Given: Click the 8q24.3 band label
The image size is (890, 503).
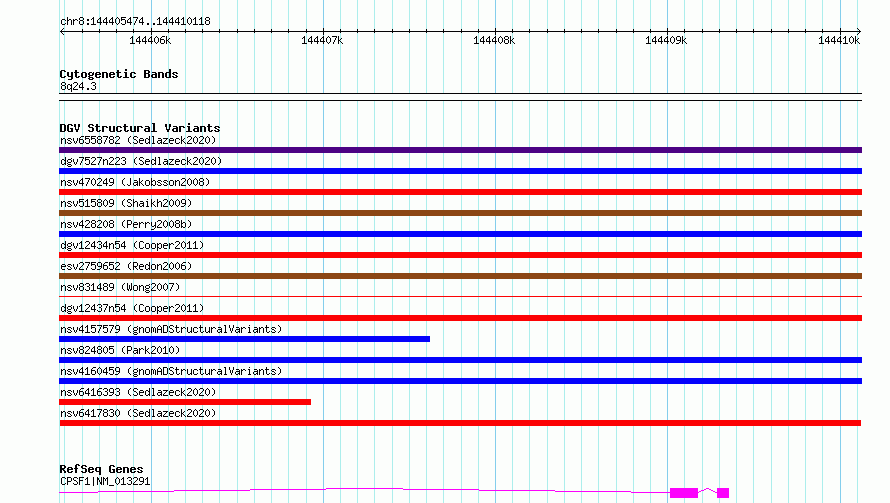Looking at the screenshot, I should 78,86.
